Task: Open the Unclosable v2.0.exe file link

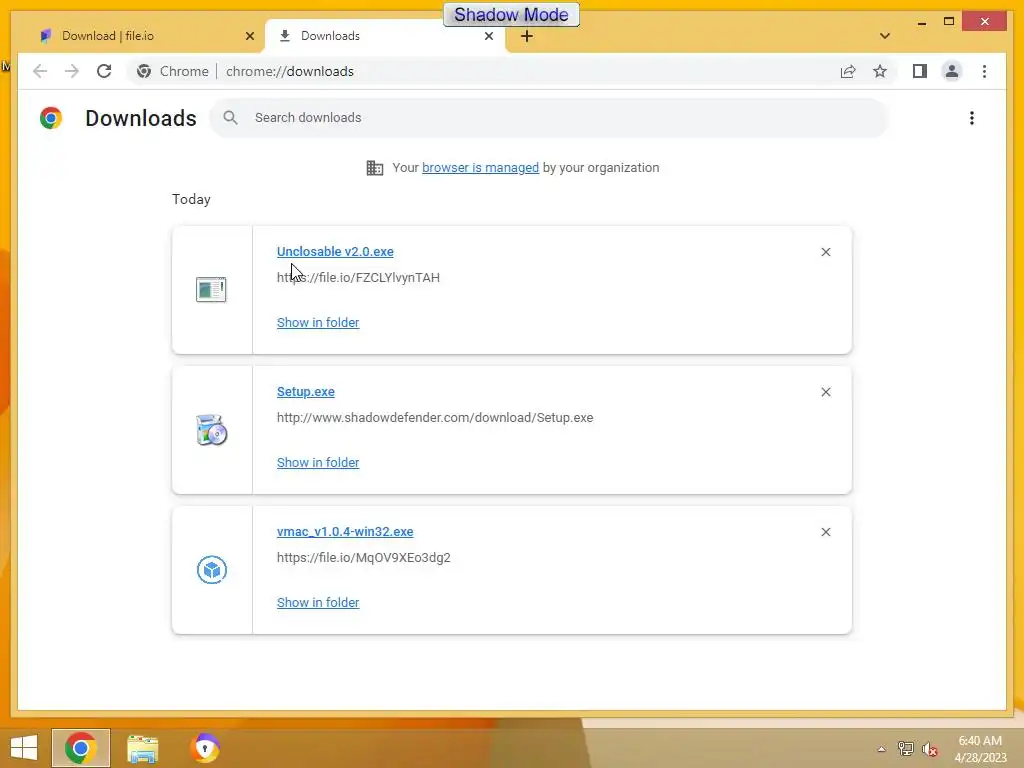Action: [x=335, y=251]
